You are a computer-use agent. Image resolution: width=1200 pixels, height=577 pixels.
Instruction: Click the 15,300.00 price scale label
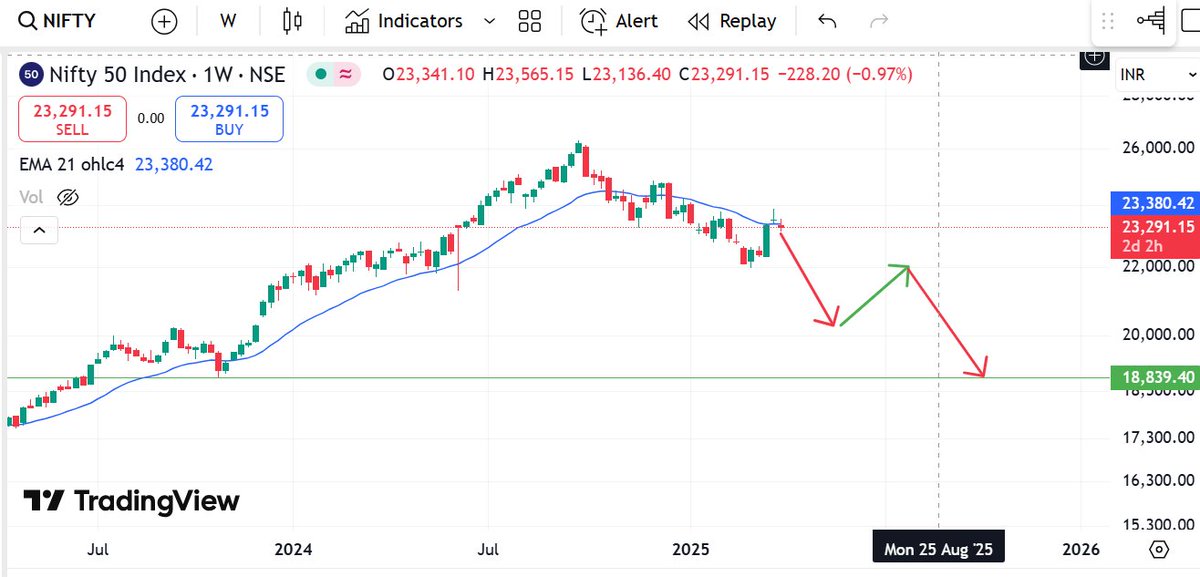pyautogui.click(x=1157, y=524)
